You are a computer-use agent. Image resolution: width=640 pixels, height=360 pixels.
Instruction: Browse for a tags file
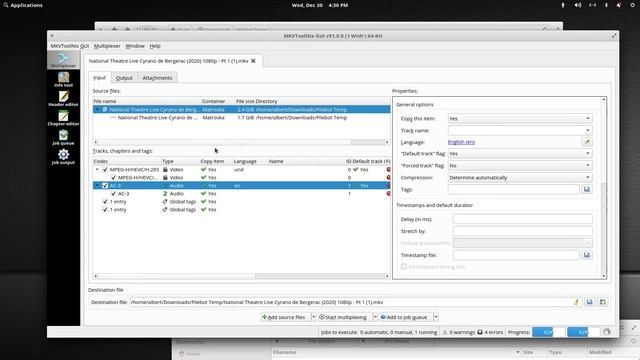coord(587,189)
